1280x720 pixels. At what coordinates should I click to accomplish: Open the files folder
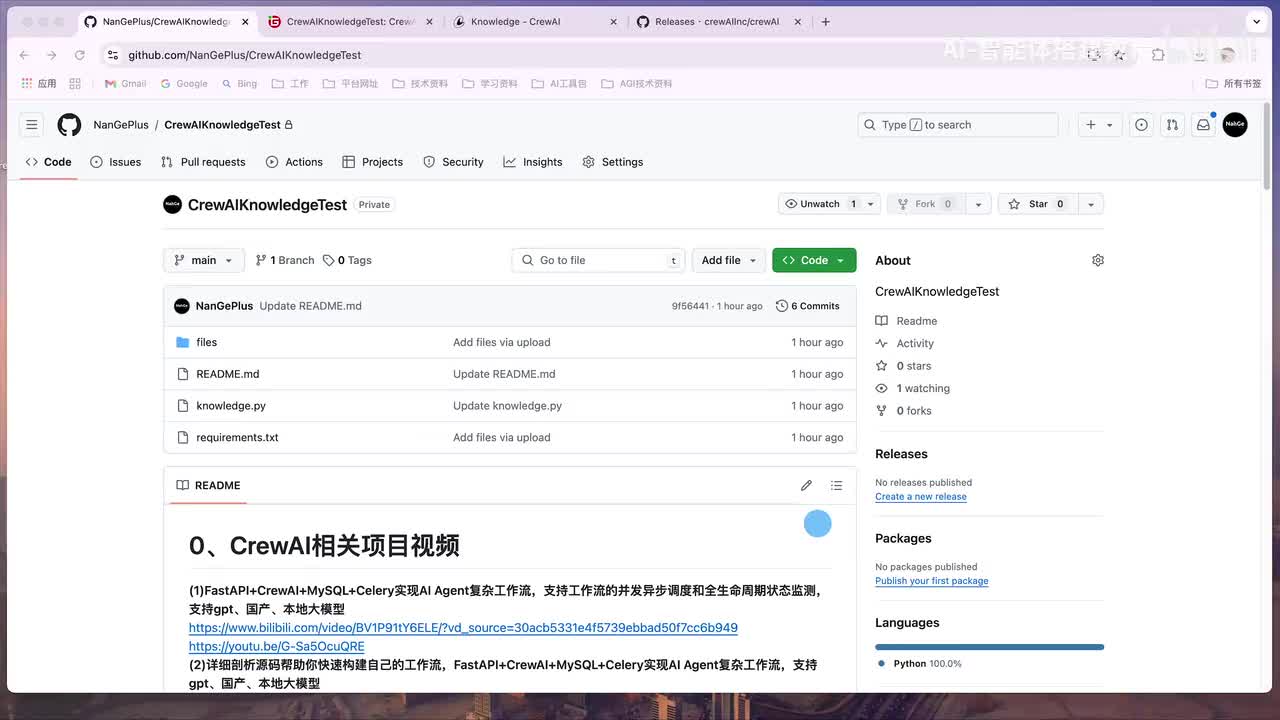[x=207, y=342]
